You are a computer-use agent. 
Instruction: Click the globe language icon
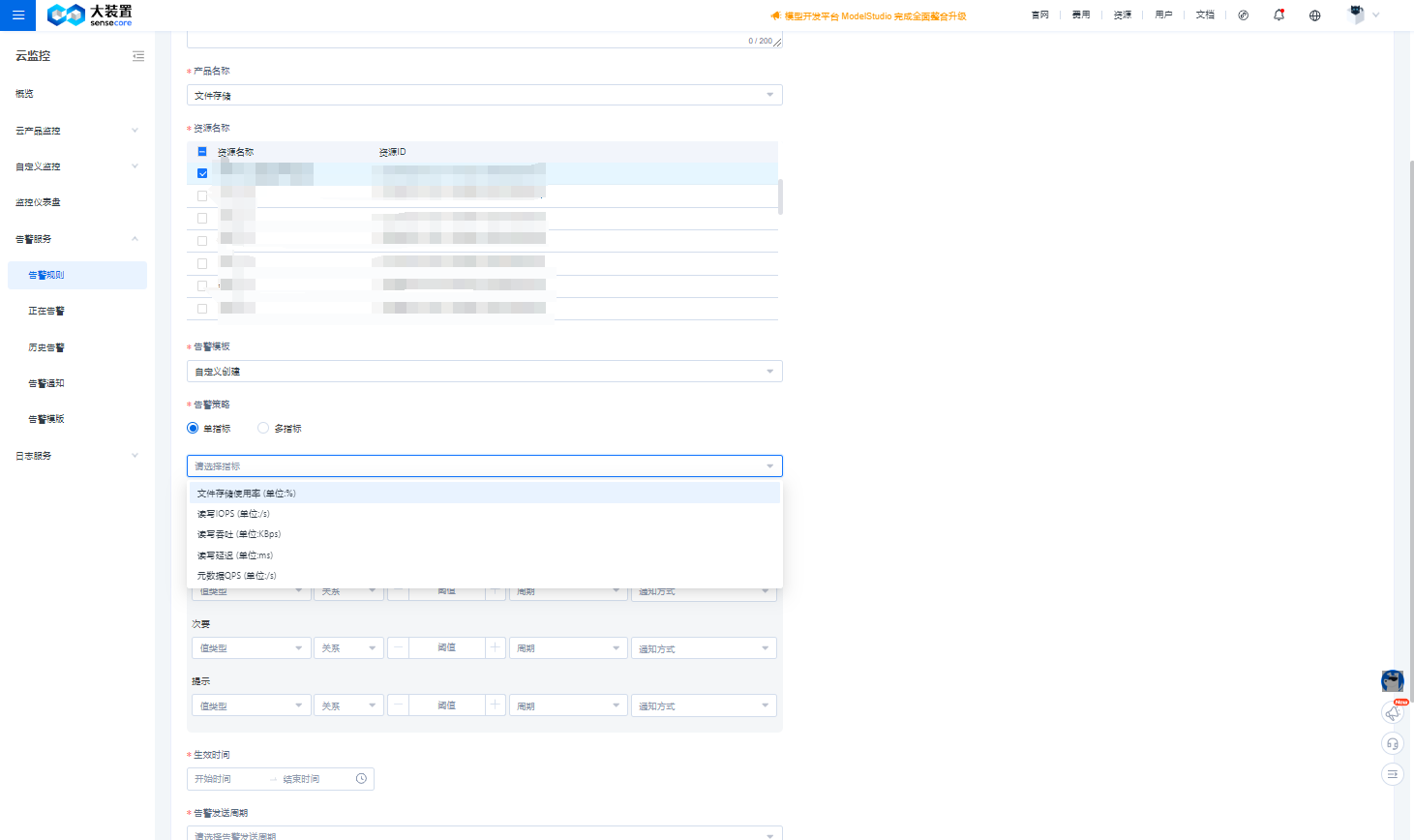pos(1314,15)
